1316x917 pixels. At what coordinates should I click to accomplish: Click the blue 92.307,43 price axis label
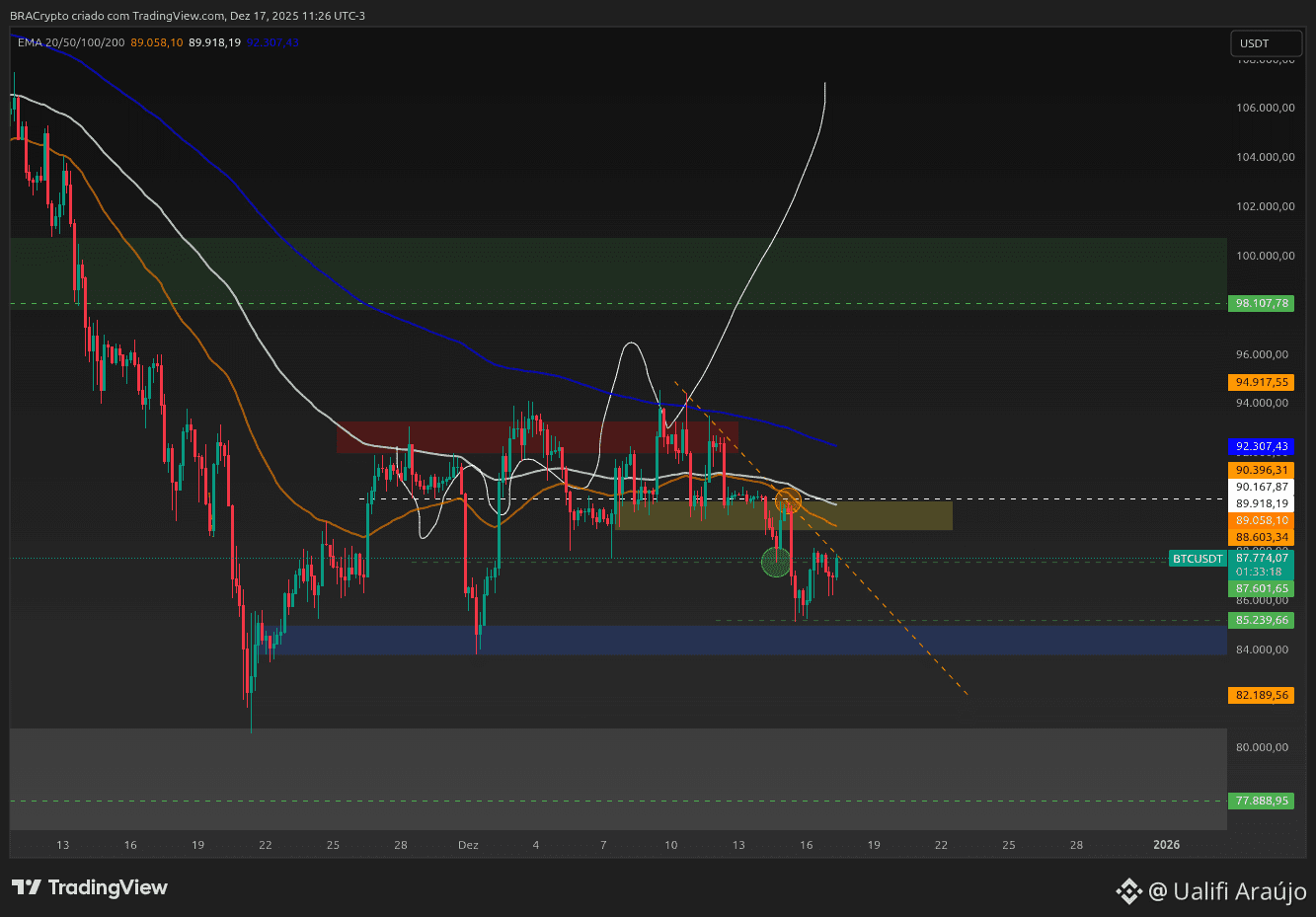(x=1262, y=446)
